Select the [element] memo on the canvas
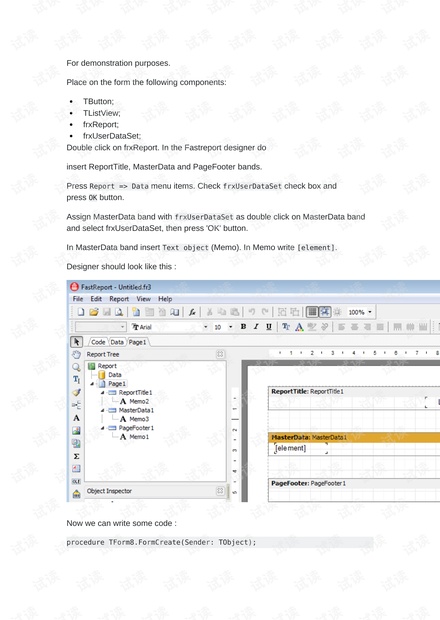Viewport: 440px width, 620px height. tap(301, 448)
